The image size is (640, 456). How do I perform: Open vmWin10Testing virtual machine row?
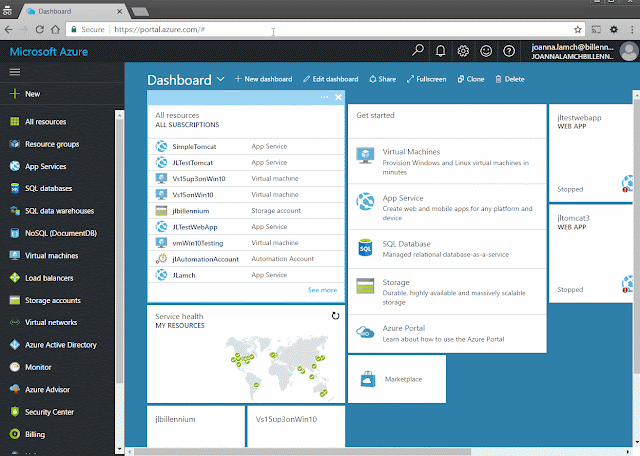pos(246,243)
